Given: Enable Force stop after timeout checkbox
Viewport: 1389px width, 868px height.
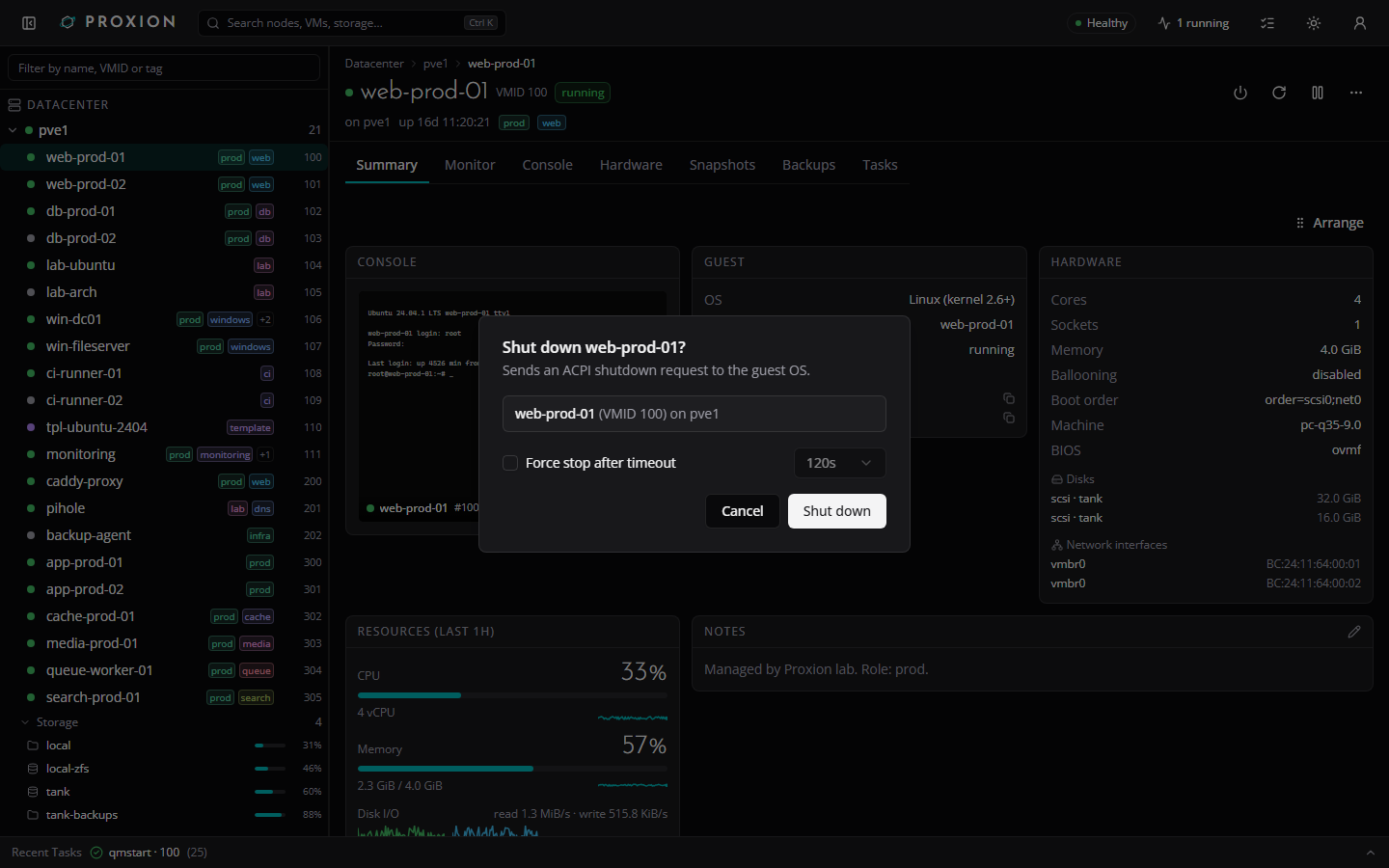Looking at the screenshot, I should 510,463.
